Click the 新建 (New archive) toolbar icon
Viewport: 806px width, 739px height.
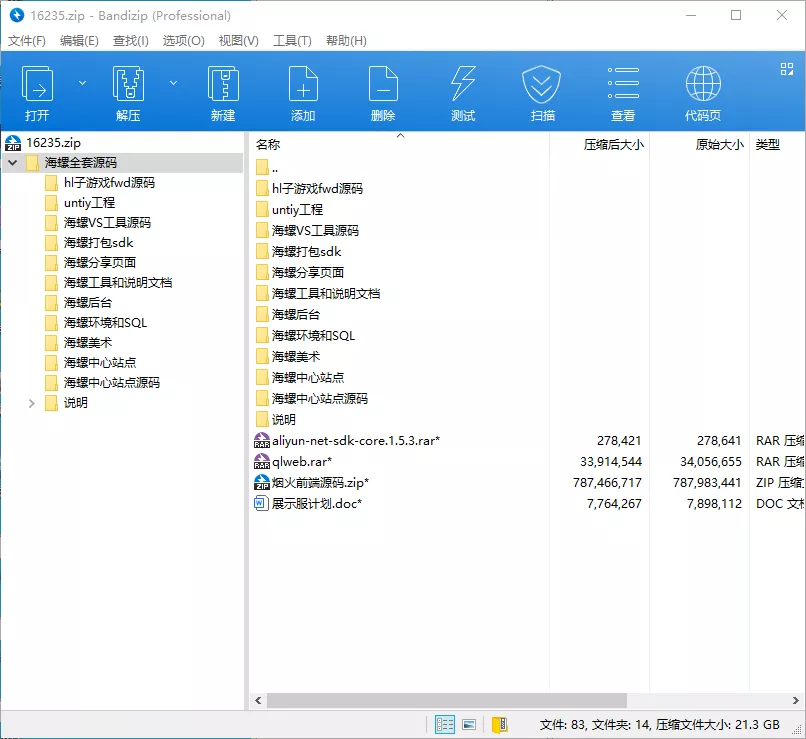pyautogui.click(x=222, y=90)
